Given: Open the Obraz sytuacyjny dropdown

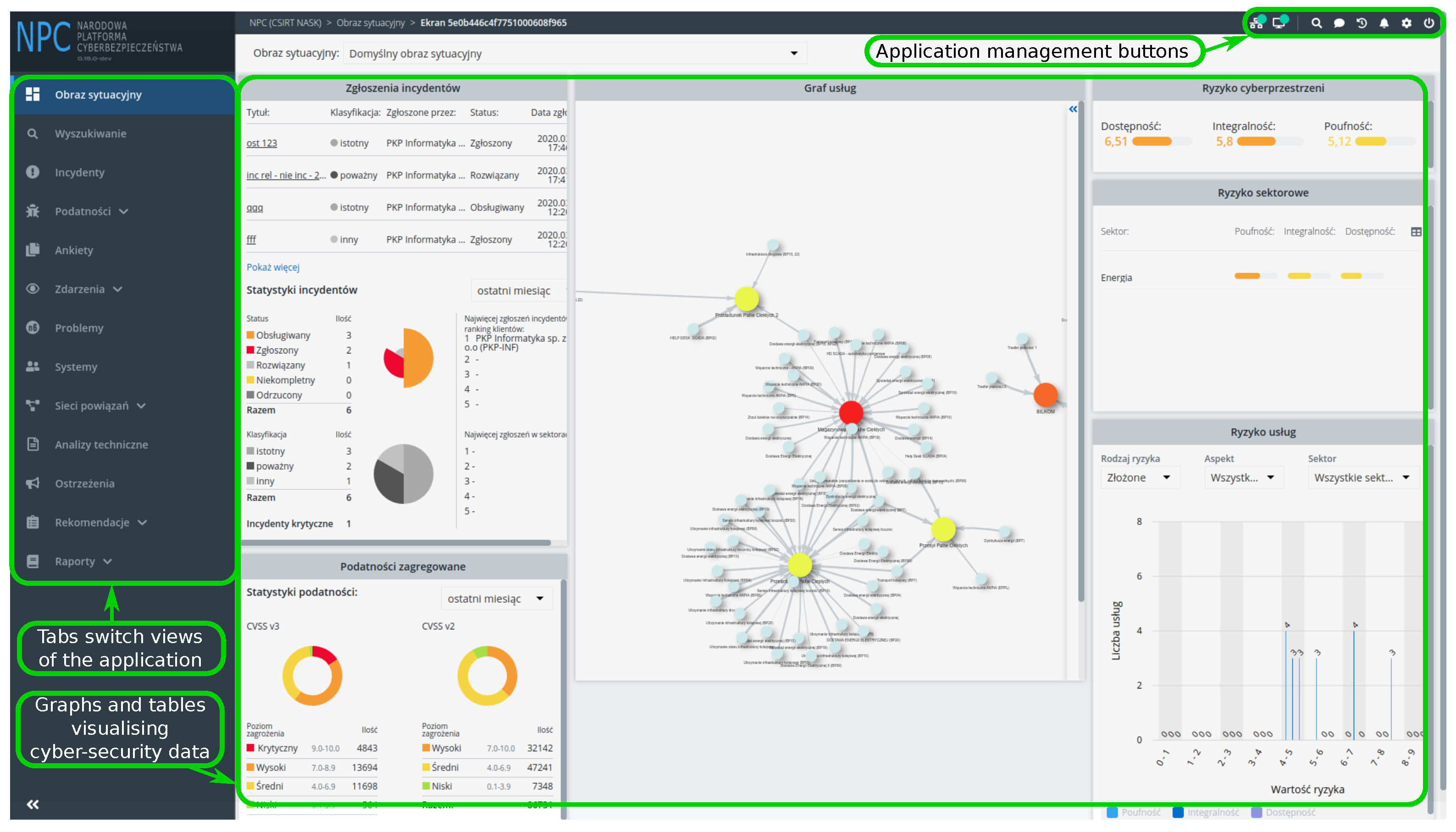Looking at the screenshot, I should point(574,54).
